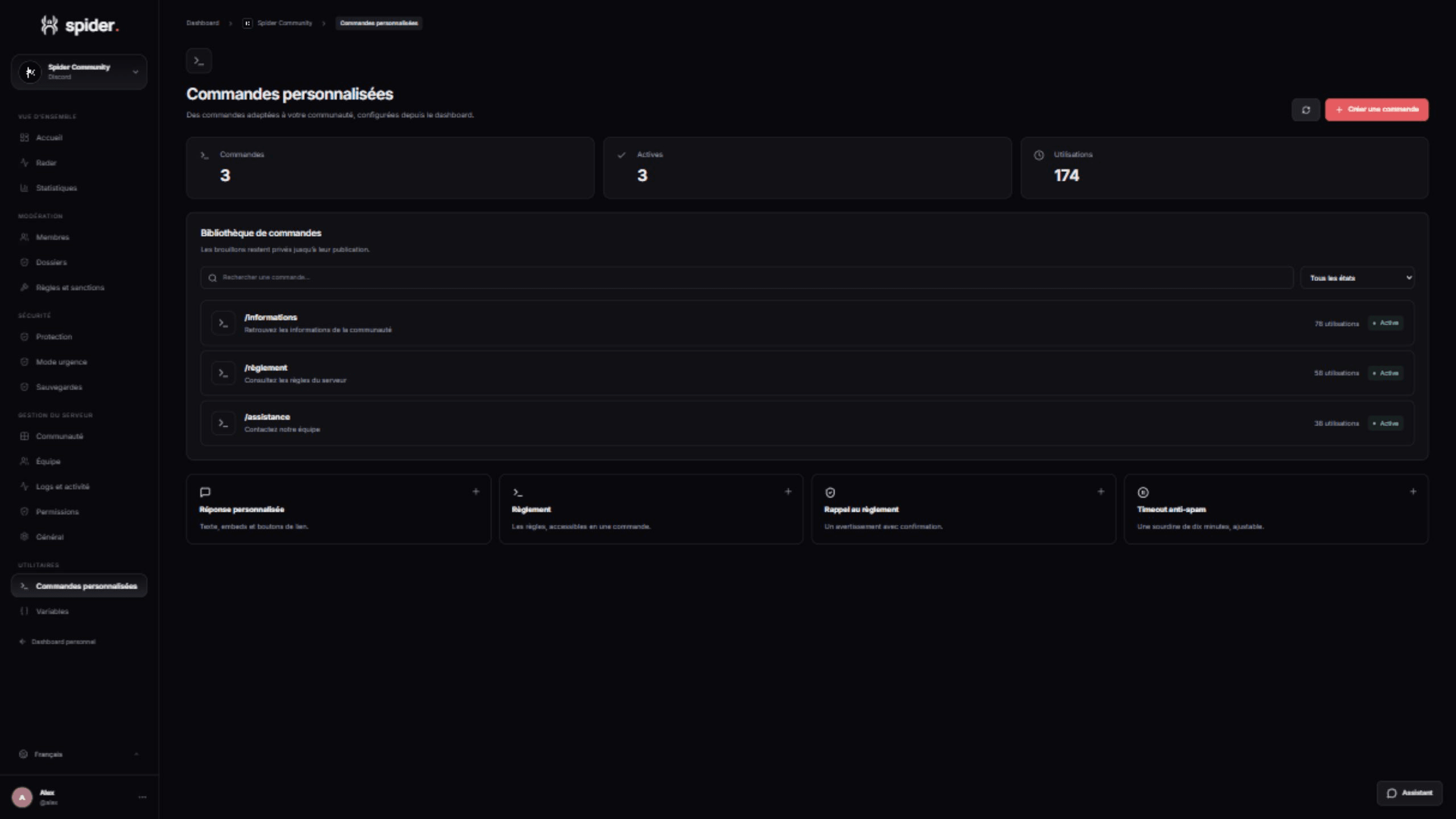Click the Mode urgence icon
1456x819 pixels.
click(24, 362)
